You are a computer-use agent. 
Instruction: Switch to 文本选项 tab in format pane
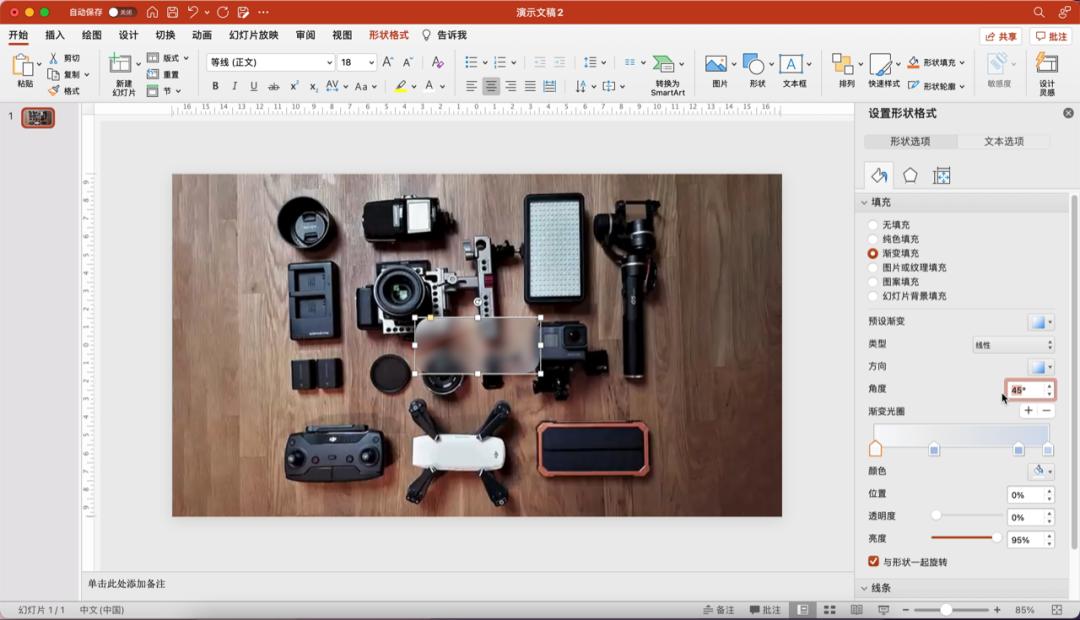click(x=1003, y=142)
